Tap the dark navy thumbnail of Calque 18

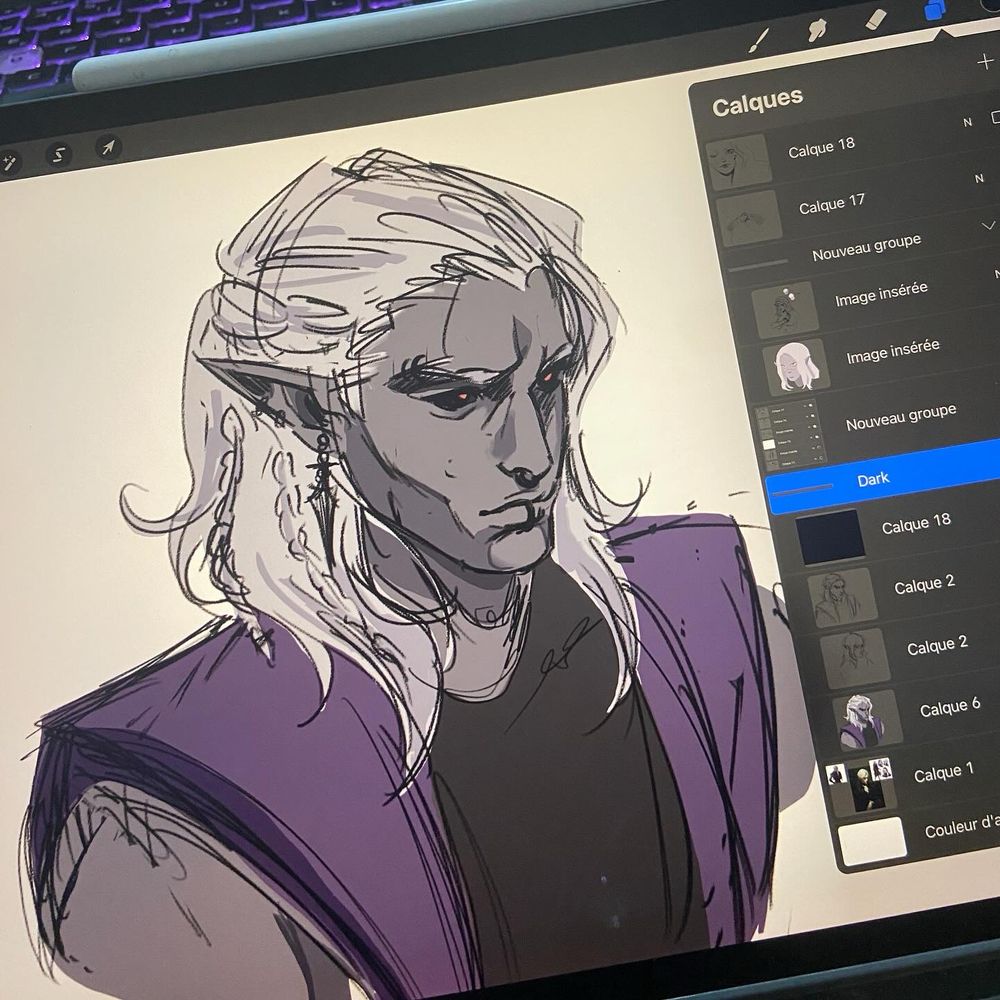coord(830,535)
